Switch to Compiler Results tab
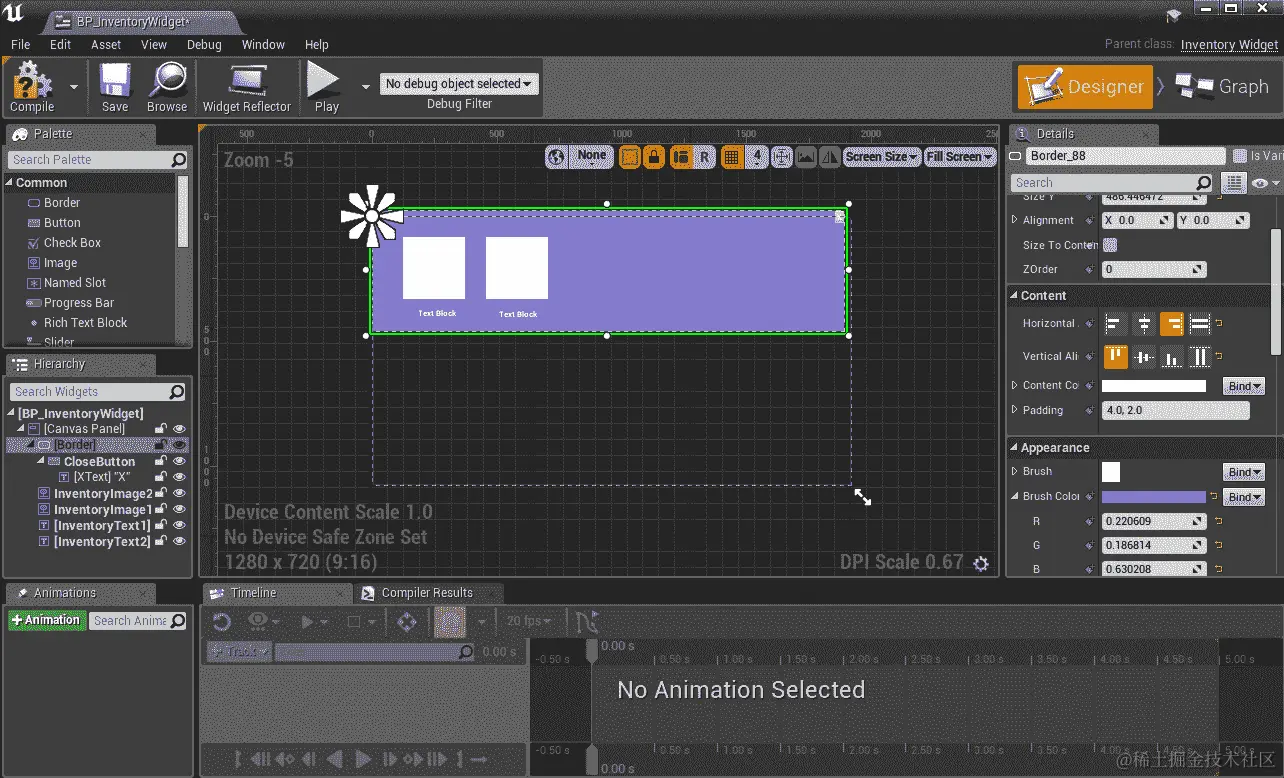This screenshot has height=778, width=1284. 427,593
